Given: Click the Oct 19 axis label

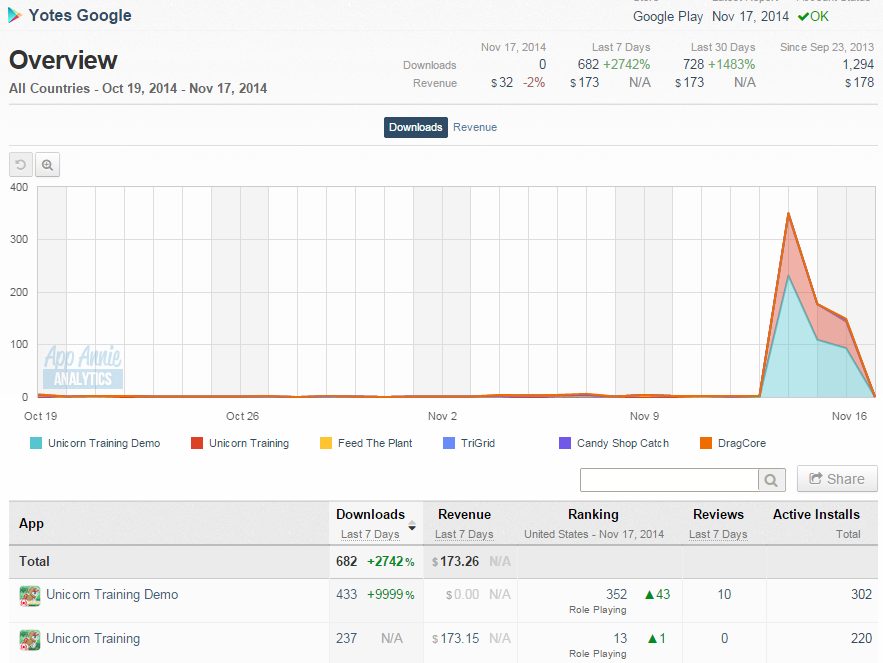Looking at the screenshot, I should 41,416.
